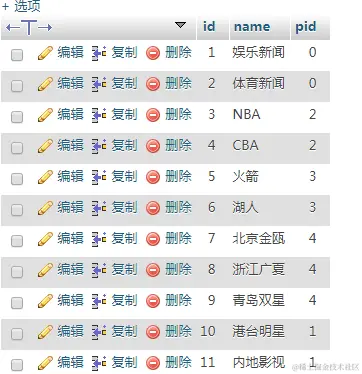
Task: Click the copy icon in 娱乐新闻 row
Action: (99, 53)
